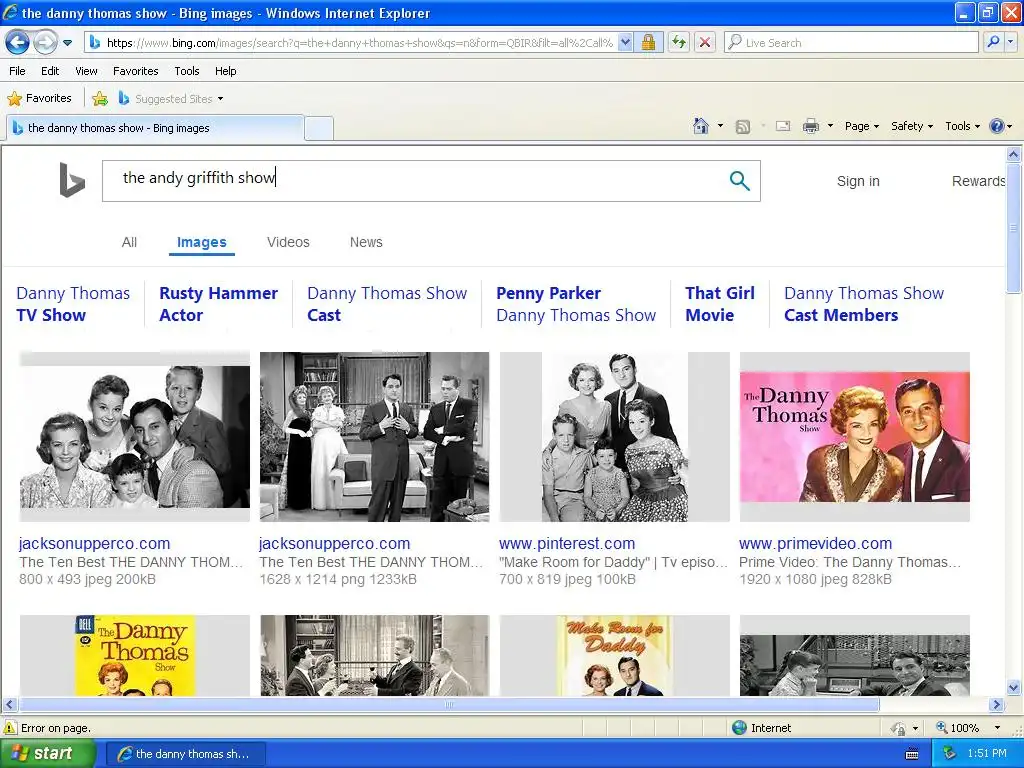Click Danny Thomas TV Show suggestion
1024x768 pixels.
pyautogui.click(x=73, y=304)
